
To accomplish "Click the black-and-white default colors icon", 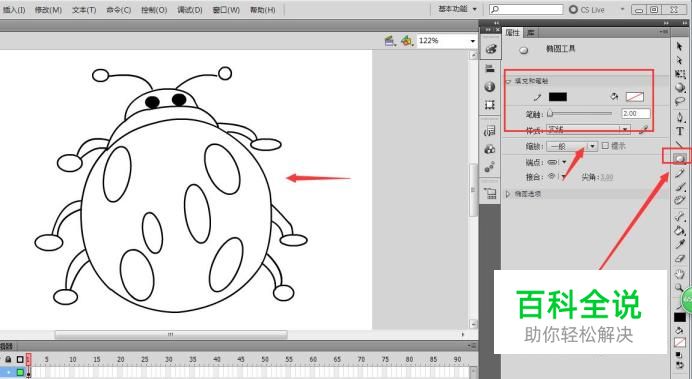I will coord(680,354).
